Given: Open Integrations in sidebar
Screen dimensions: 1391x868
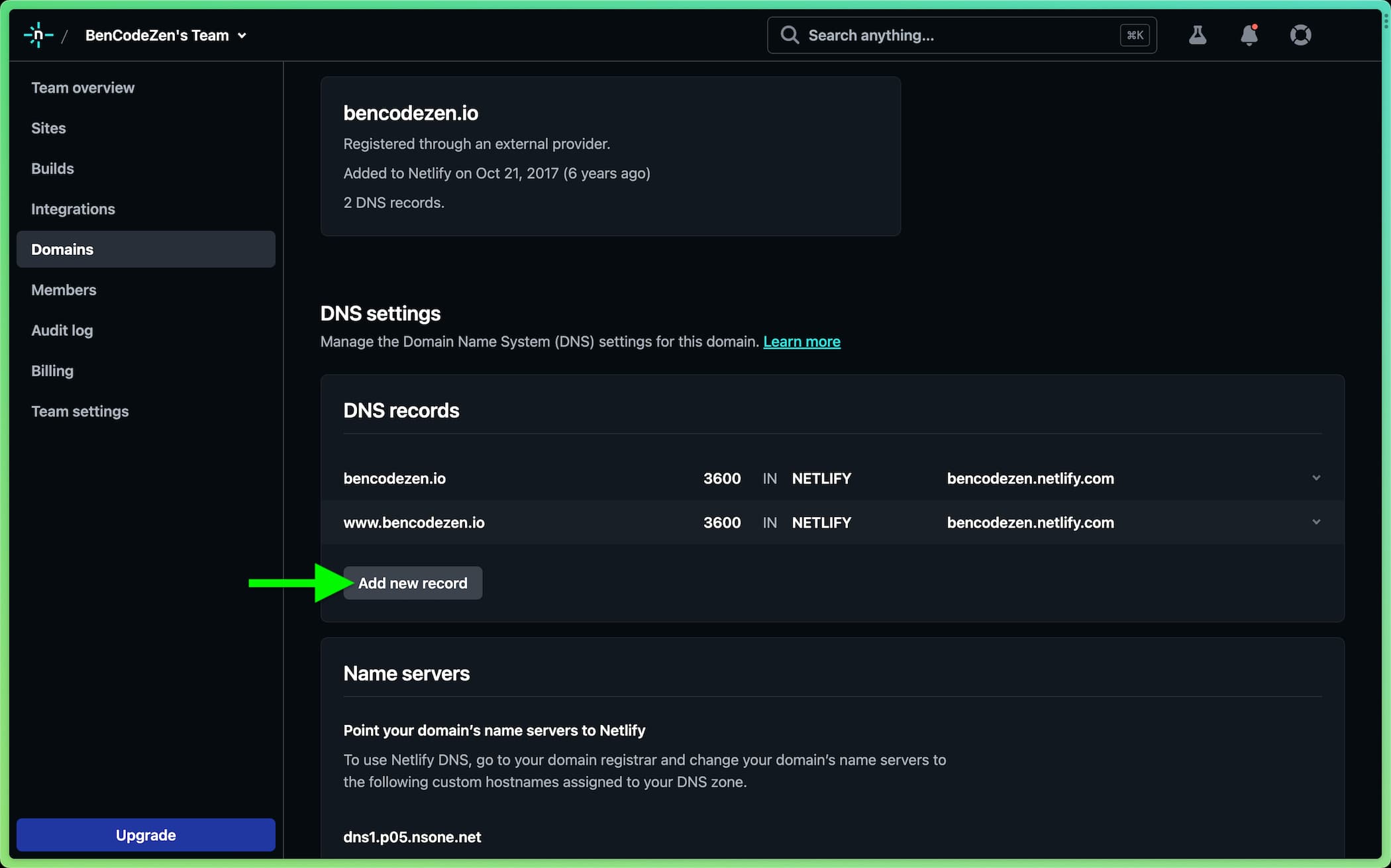Looking at the screenshot, I should pos(73,209).
